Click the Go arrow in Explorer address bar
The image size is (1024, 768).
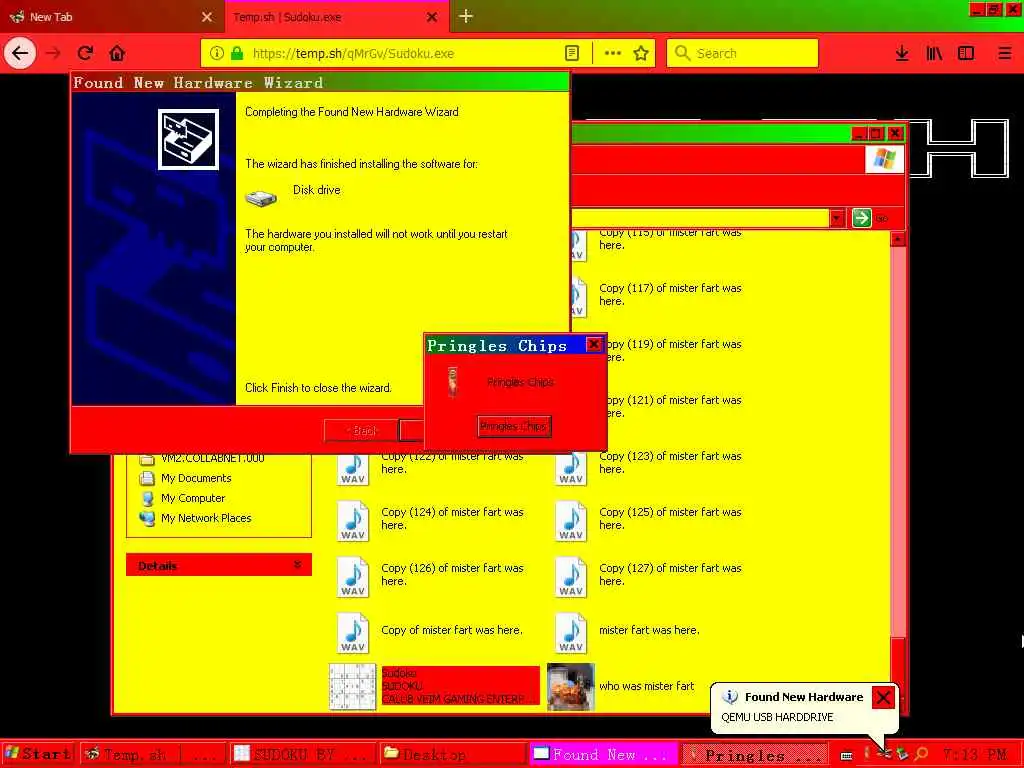(861, 217)
